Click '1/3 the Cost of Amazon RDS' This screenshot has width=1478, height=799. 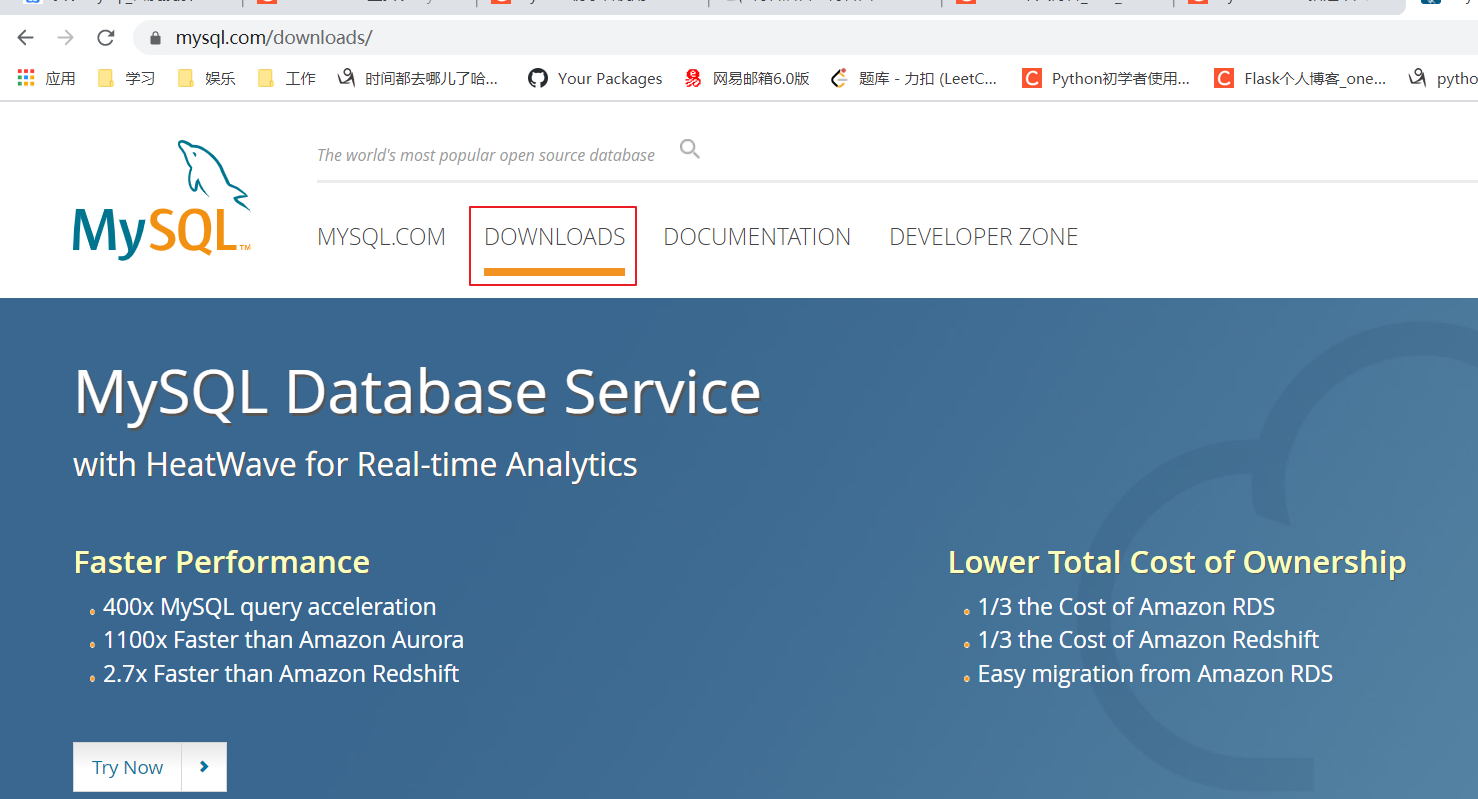pos(1126,607)
